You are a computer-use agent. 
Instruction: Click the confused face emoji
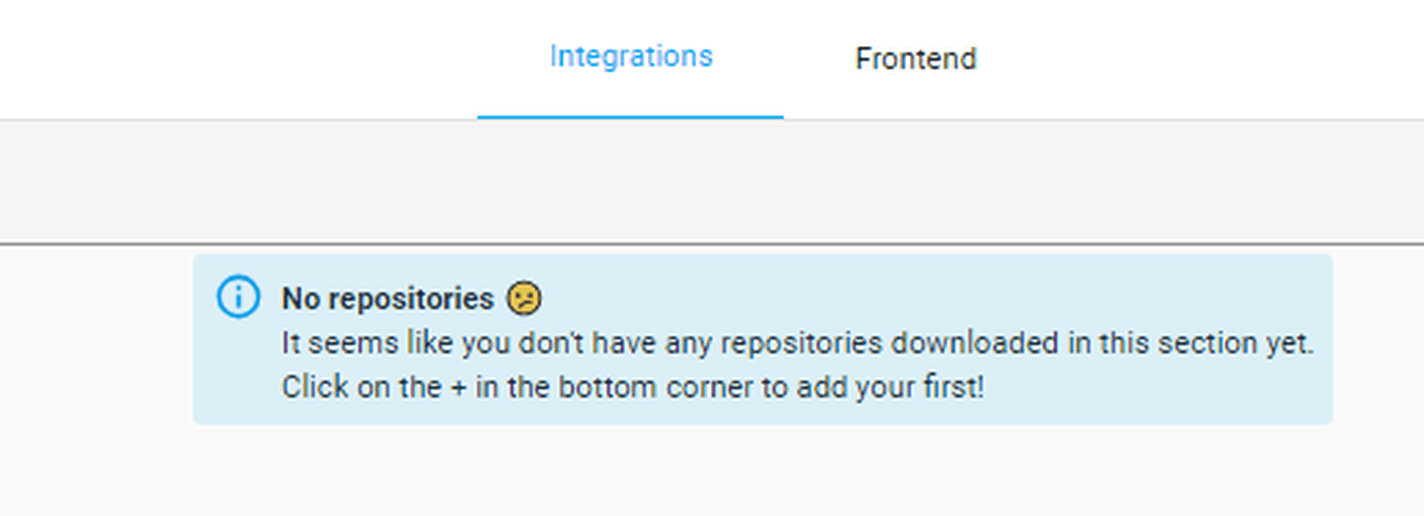tap(524, 298)
